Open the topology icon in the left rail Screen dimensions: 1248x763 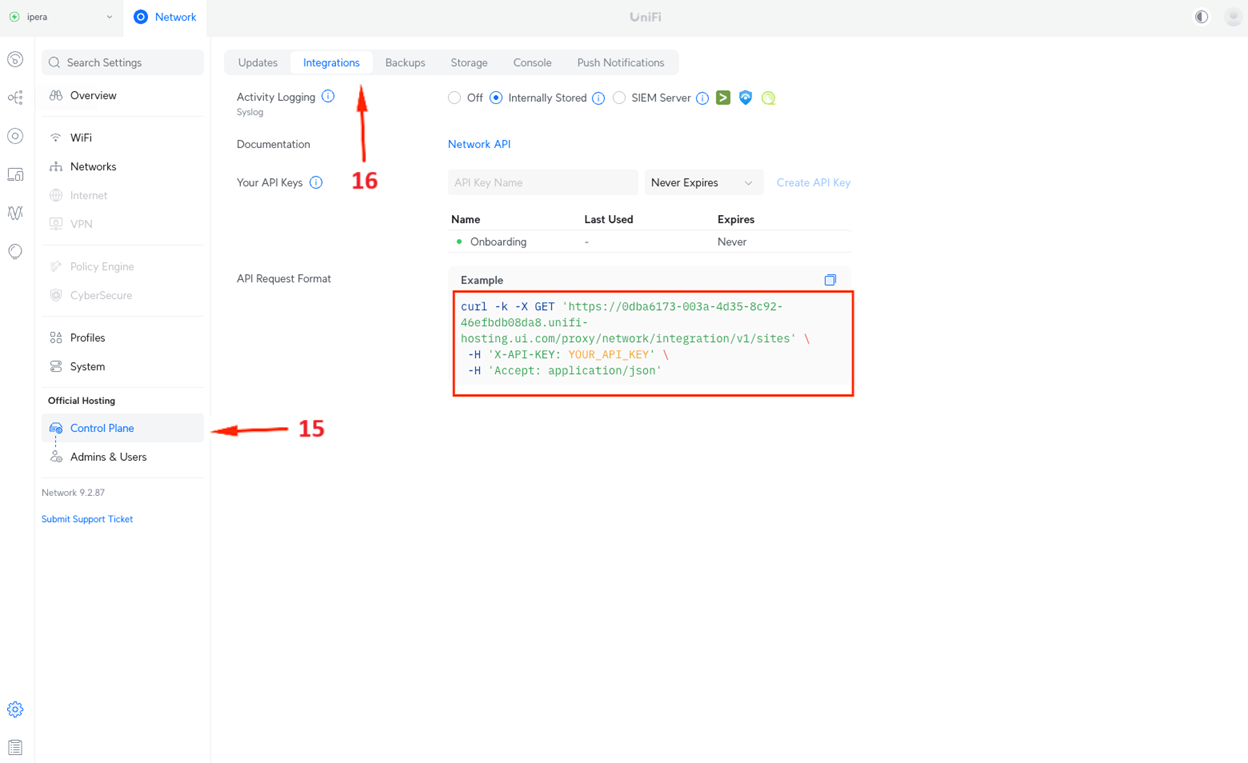point(15,97)
